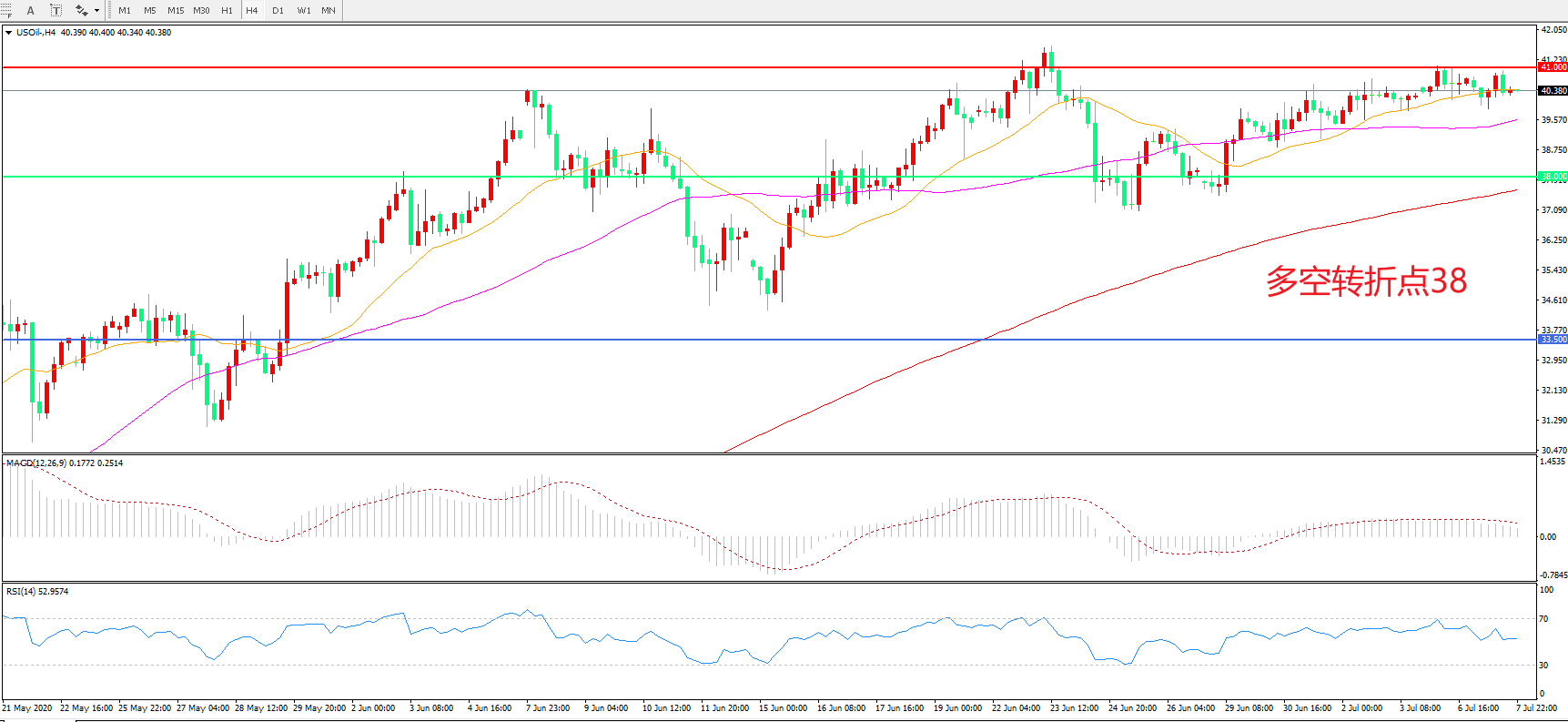Click the red 41.000 price level label

point(1553,67)
